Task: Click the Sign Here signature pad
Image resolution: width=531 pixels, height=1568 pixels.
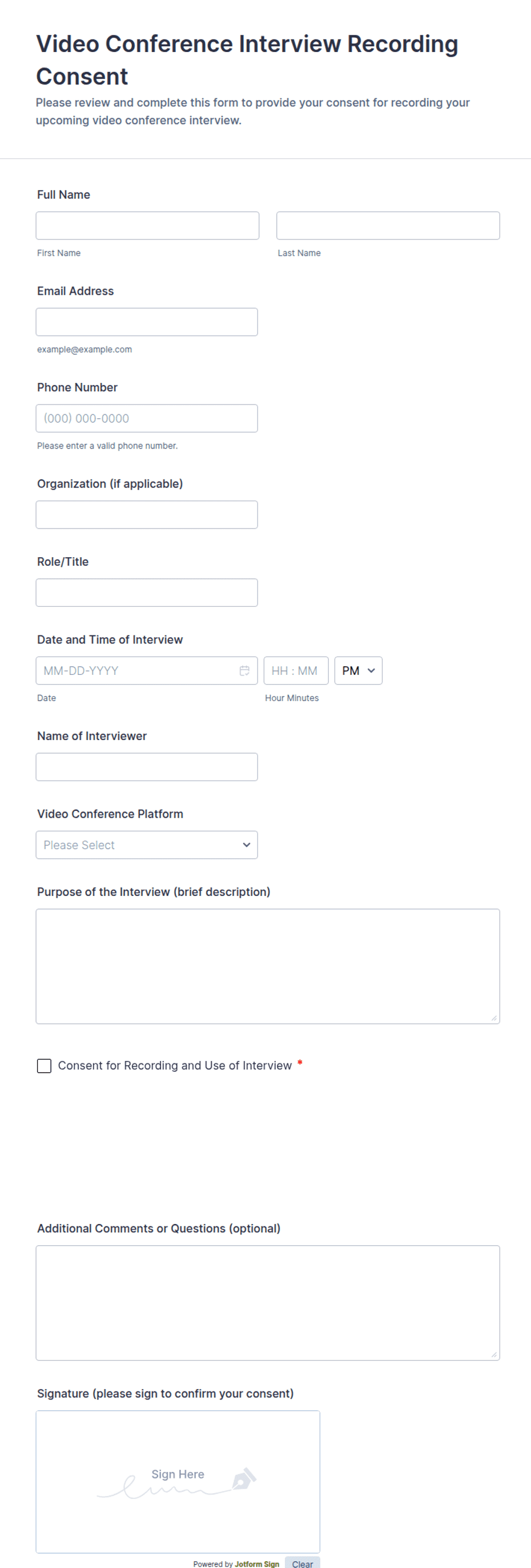Action: point(178,1482)
